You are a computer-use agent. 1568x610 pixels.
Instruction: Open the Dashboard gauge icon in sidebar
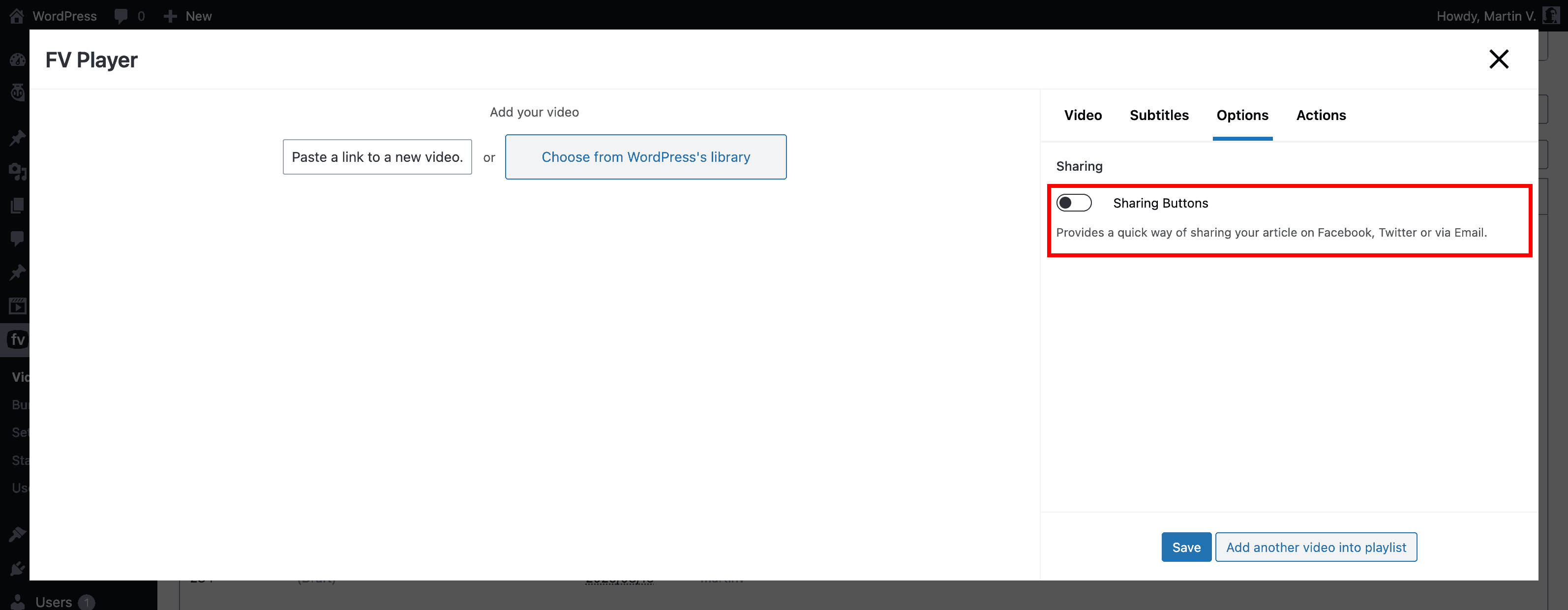(18, 60)
